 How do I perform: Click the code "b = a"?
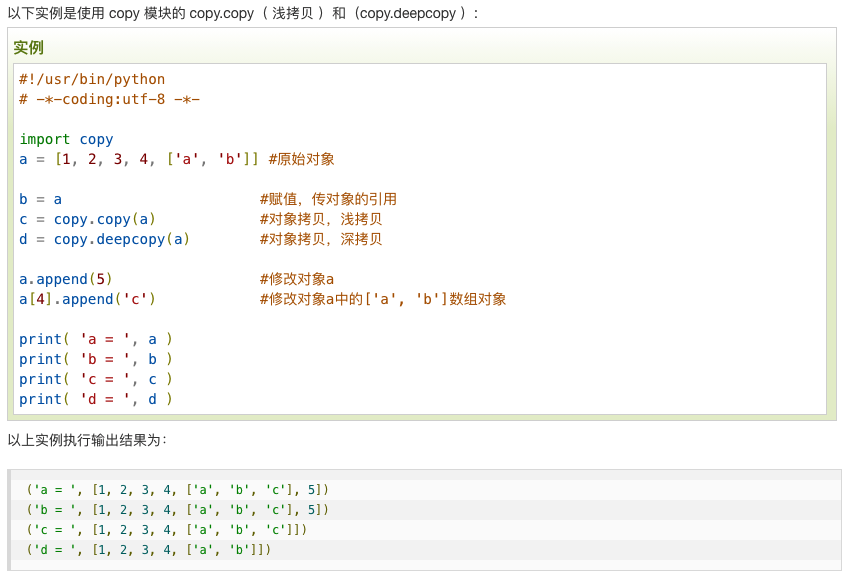coord(41,199)
